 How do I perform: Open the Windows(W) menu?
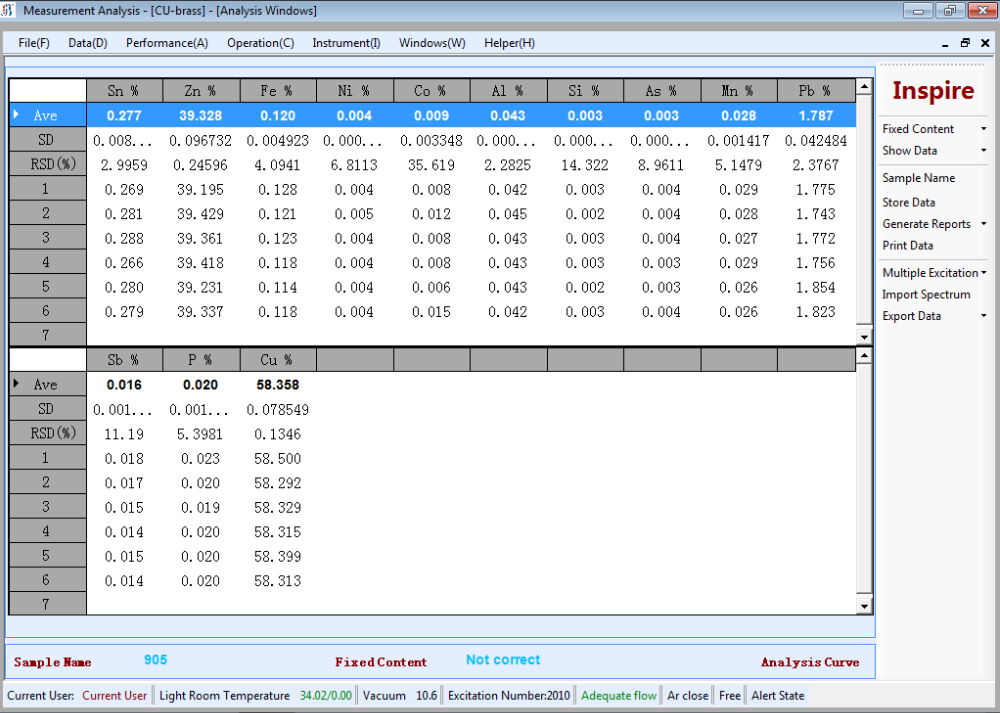point(432,43)
